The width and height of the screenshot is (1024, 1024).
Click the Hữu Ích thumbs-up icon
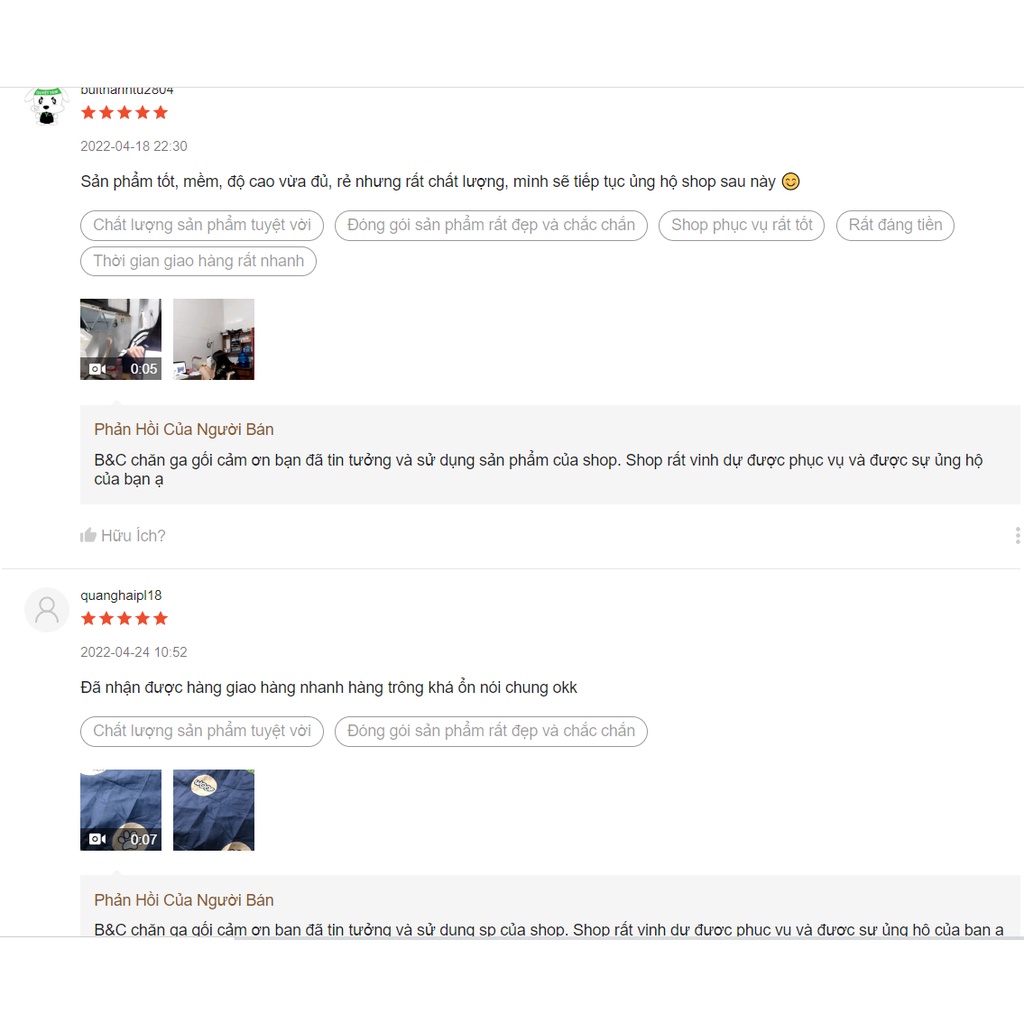(88, 535)
